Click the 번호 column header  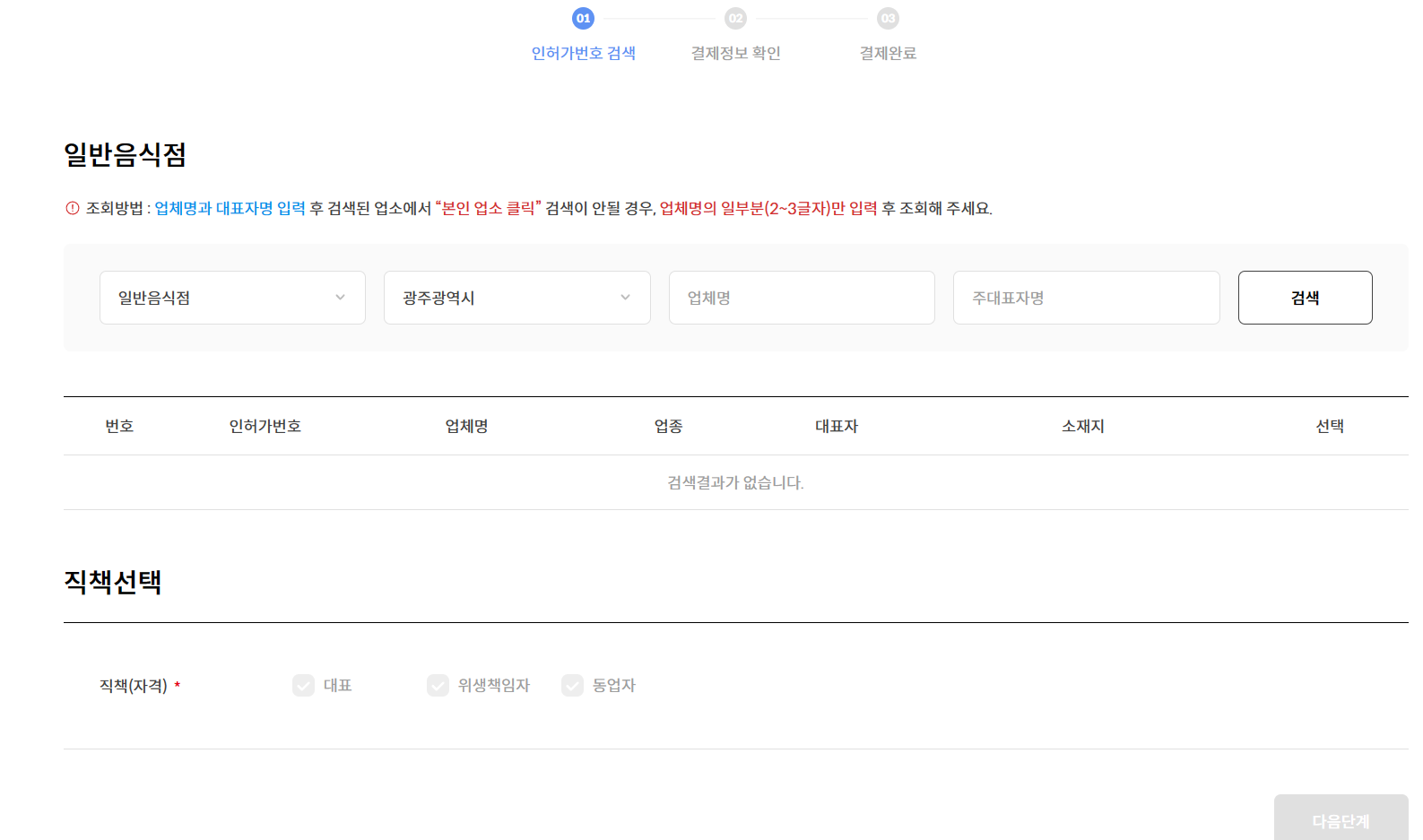119,426
